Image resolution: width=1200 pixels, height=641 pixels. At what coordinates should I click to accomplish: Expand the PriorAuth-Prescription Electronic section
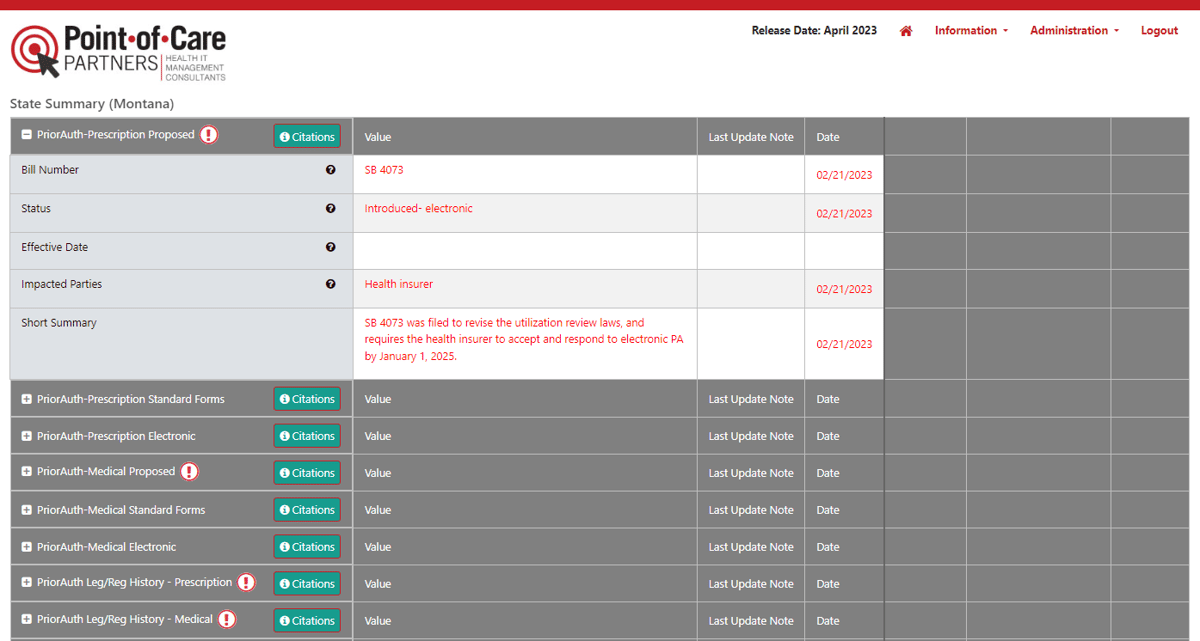(x=27, y=436)
